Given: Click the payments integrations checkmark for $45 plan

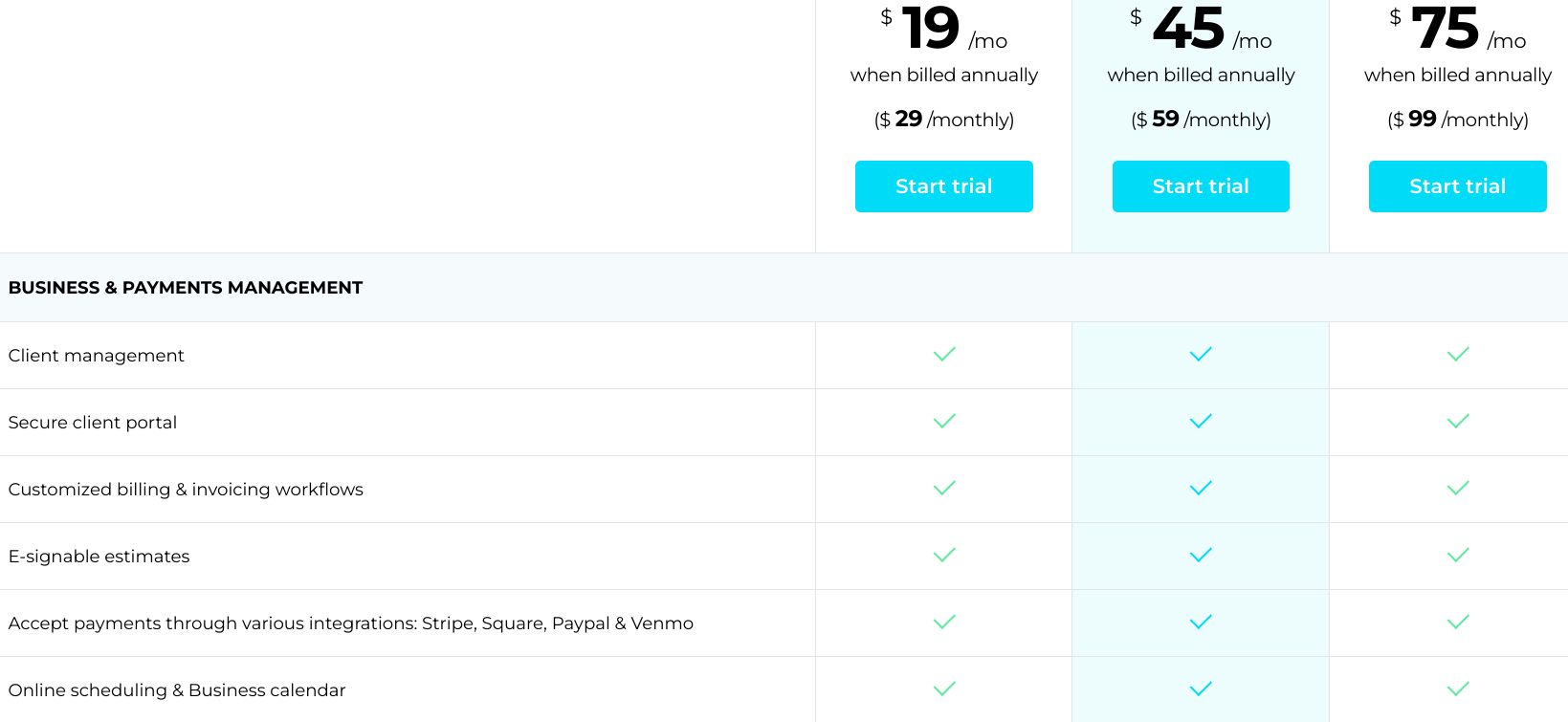Looking at the screenshot, I should tap(1200, 623).
